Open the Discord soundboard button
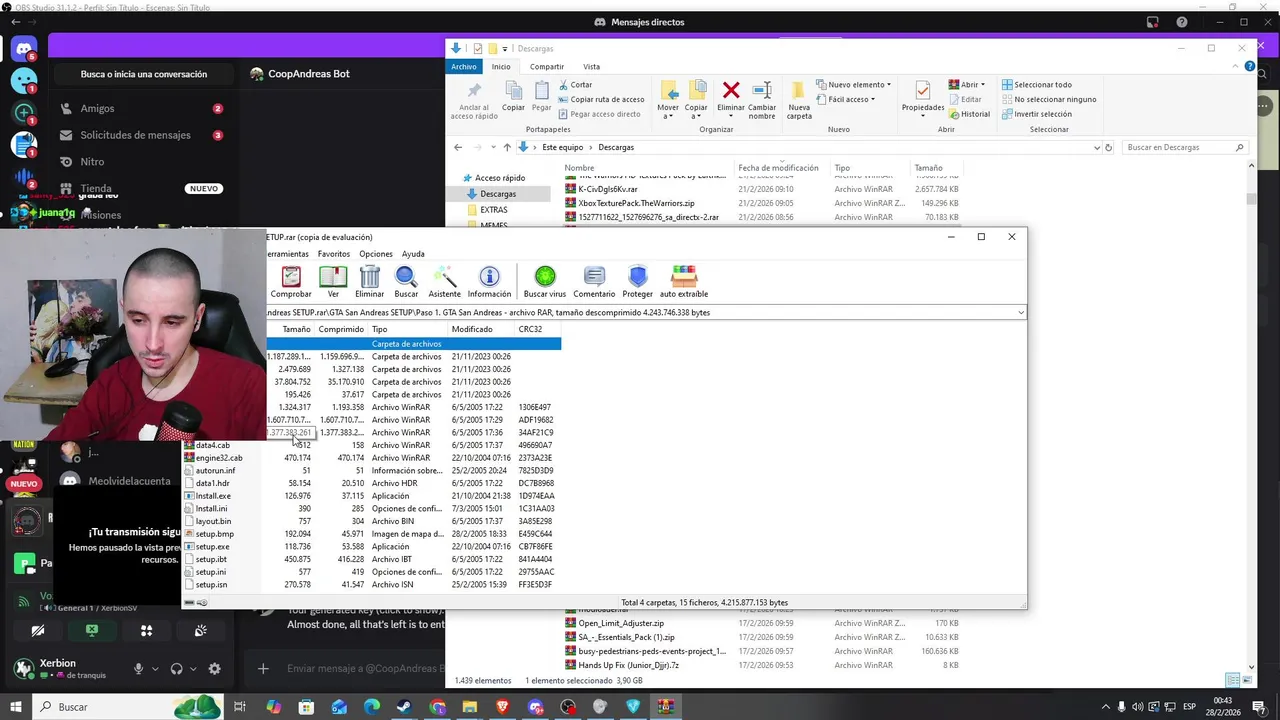Viewport: 1280px width, 720px height. tap(200, 630)
